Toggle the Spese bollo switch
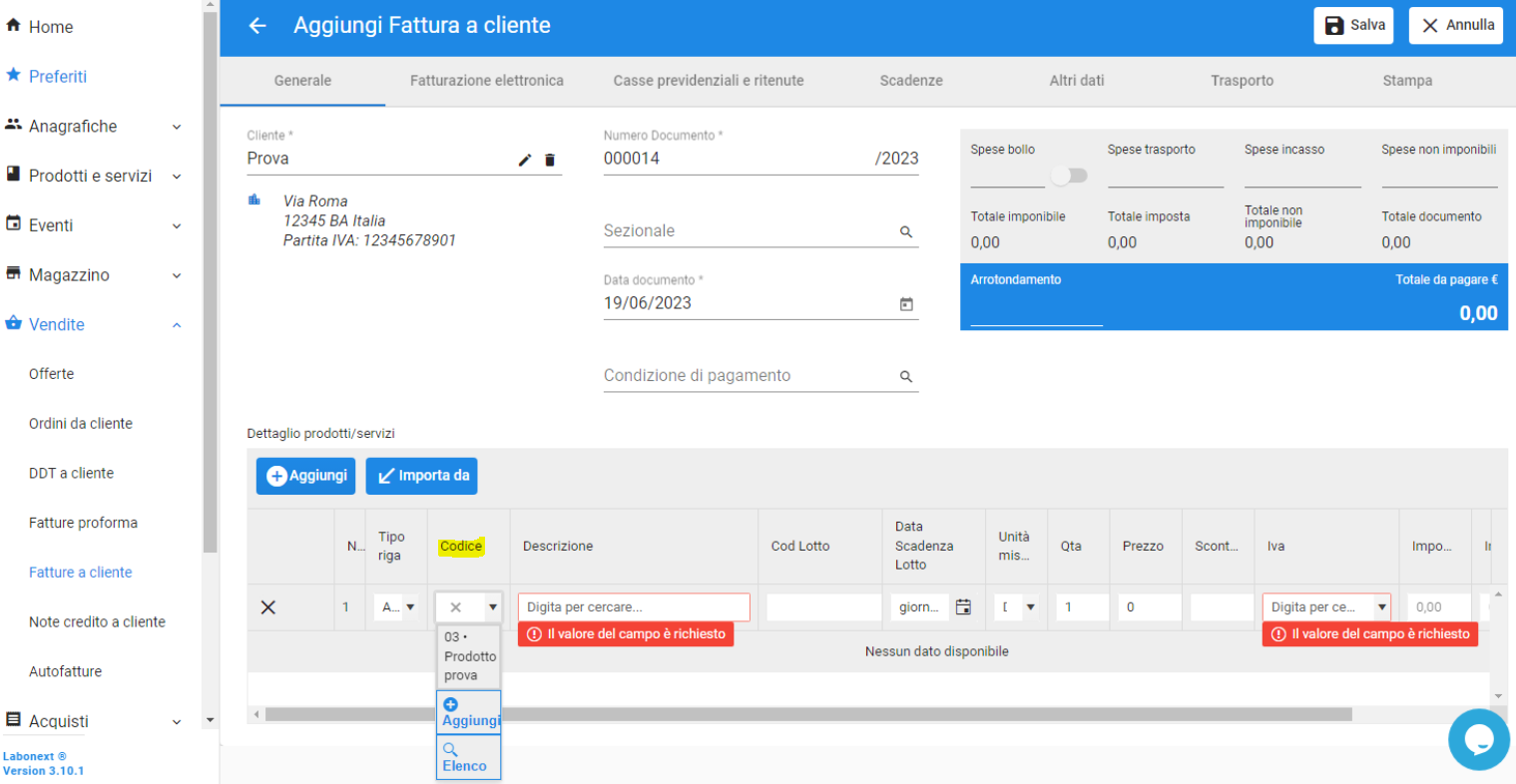The width and height of the screenshot is (1516, 784). 1068,176
